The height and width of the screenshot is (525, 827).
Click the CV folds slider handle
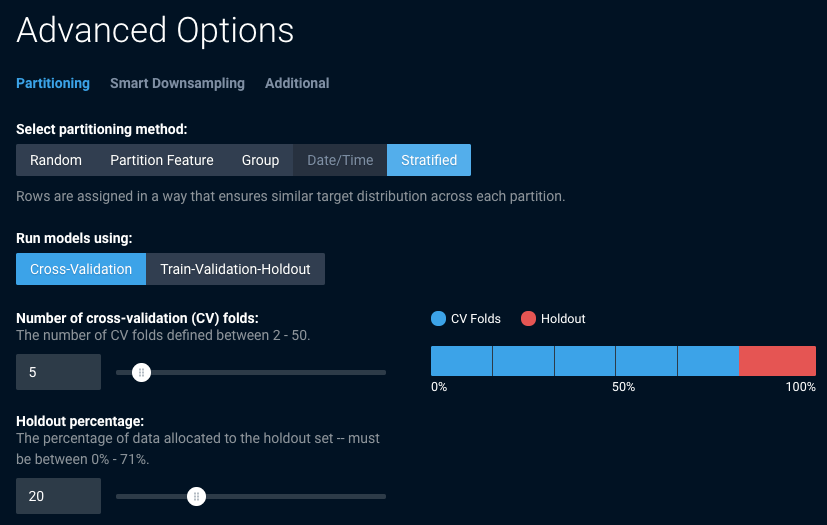coord(141,372)
